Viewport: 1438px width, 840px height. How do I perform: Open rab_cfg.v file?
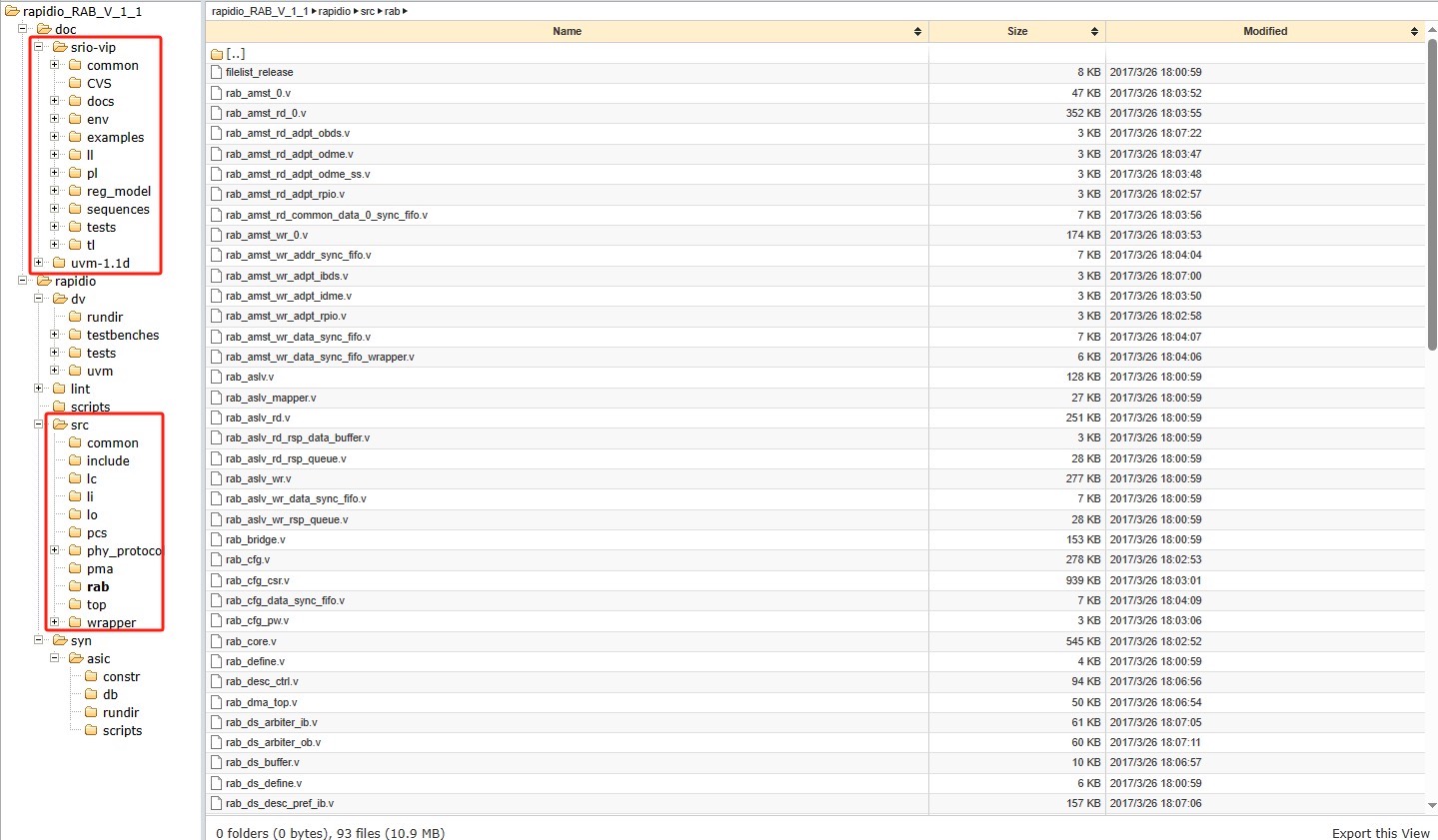coord(248,559)
